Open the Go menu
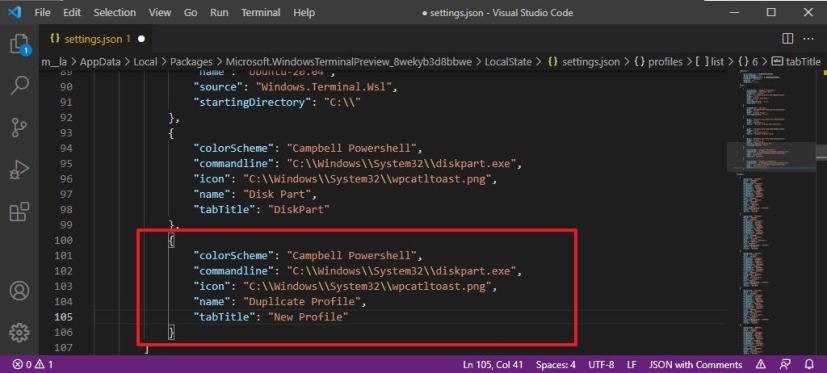827x373 pixels. coord(190,12)
